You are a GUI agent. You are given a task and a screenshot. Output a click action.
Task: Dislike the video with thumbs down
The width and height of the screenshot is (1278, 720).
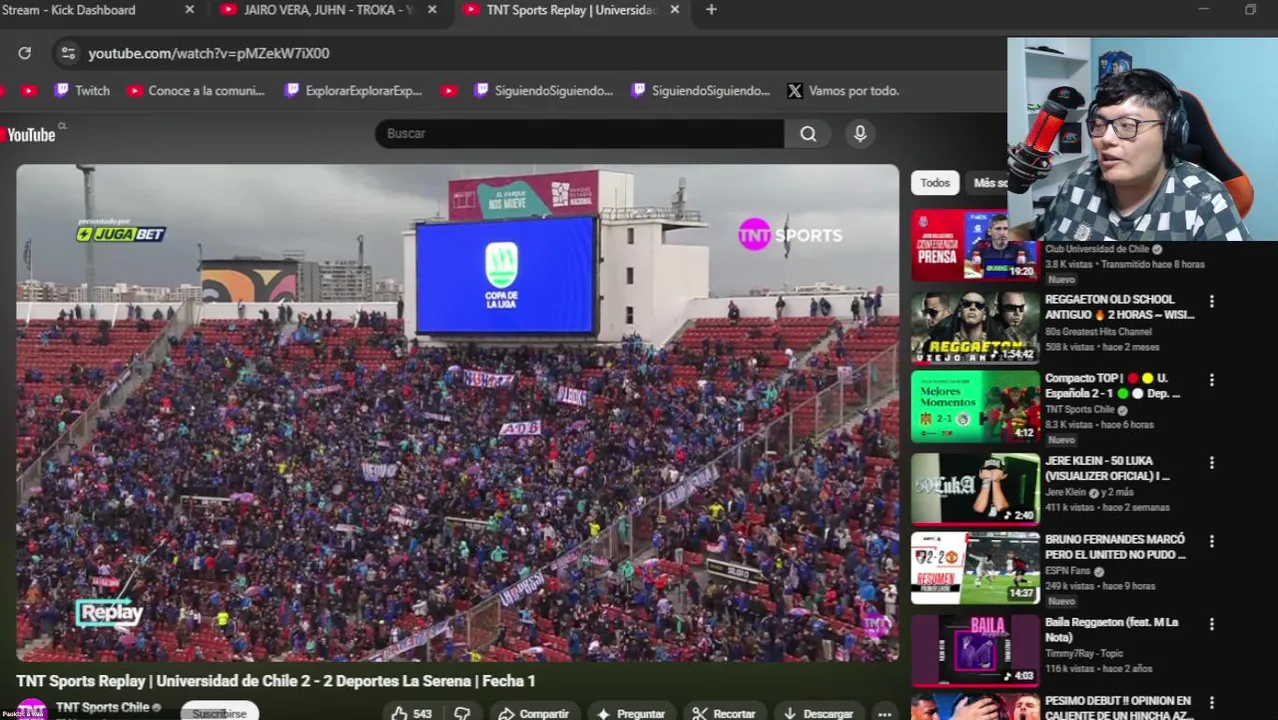(462, 713)
